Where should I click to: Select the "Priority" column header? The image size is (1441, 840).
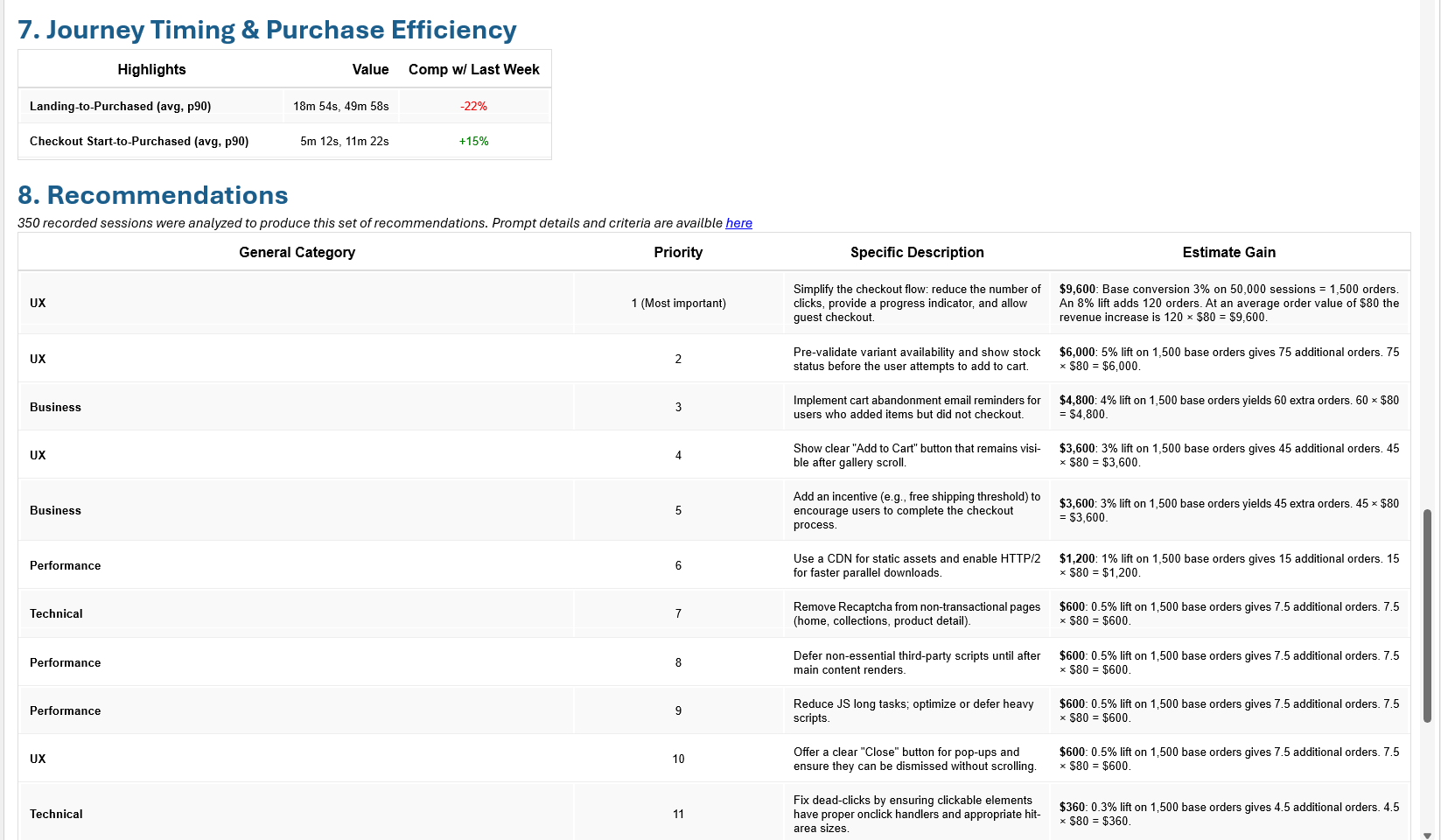(x=678, y=252)
